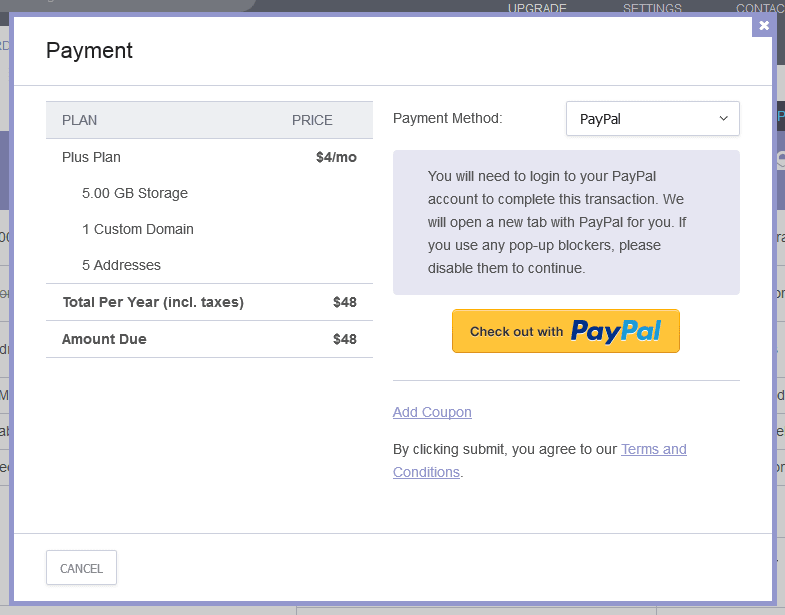Screen dimensions: 785x615
Task: Click Total Per Year (incl. taxes) label
Action: (x=153, y=302)
